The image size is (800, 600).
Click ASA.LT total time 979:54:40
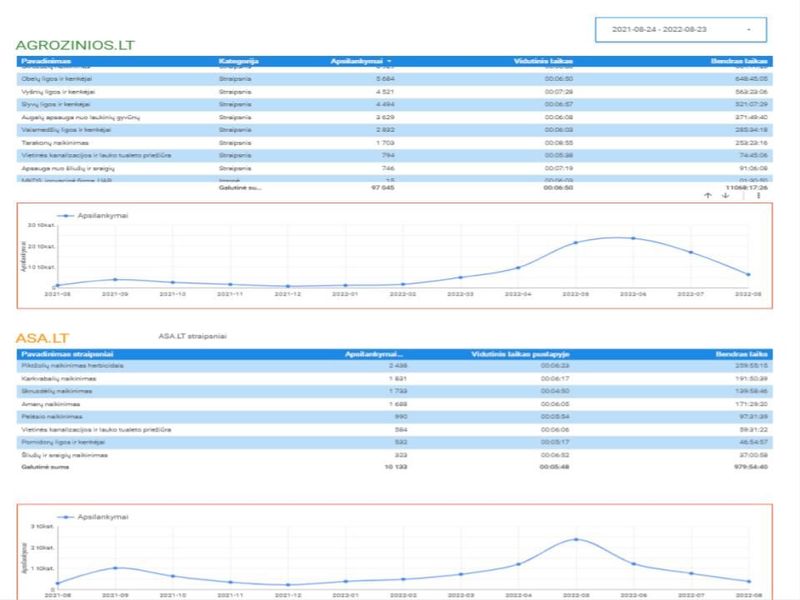click(x=751, y=467)
